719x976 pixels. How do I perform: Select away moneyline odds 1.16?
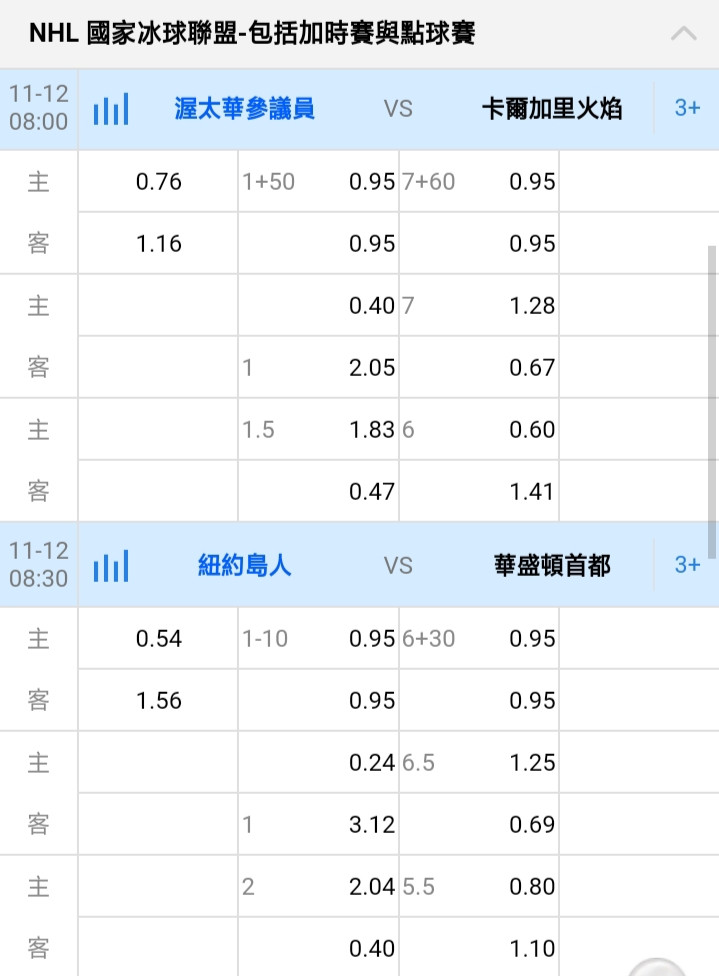[158, 243]
